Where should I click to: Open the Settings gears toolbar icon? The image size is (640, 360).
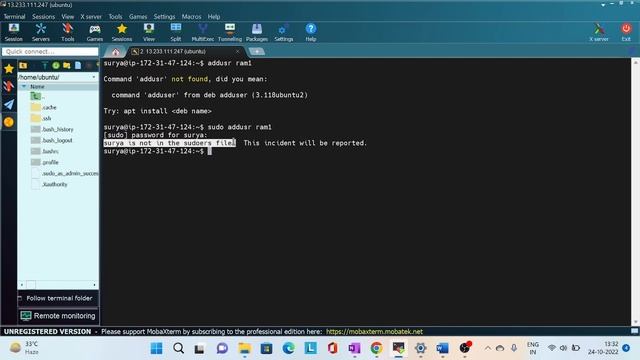pos(284,32)
